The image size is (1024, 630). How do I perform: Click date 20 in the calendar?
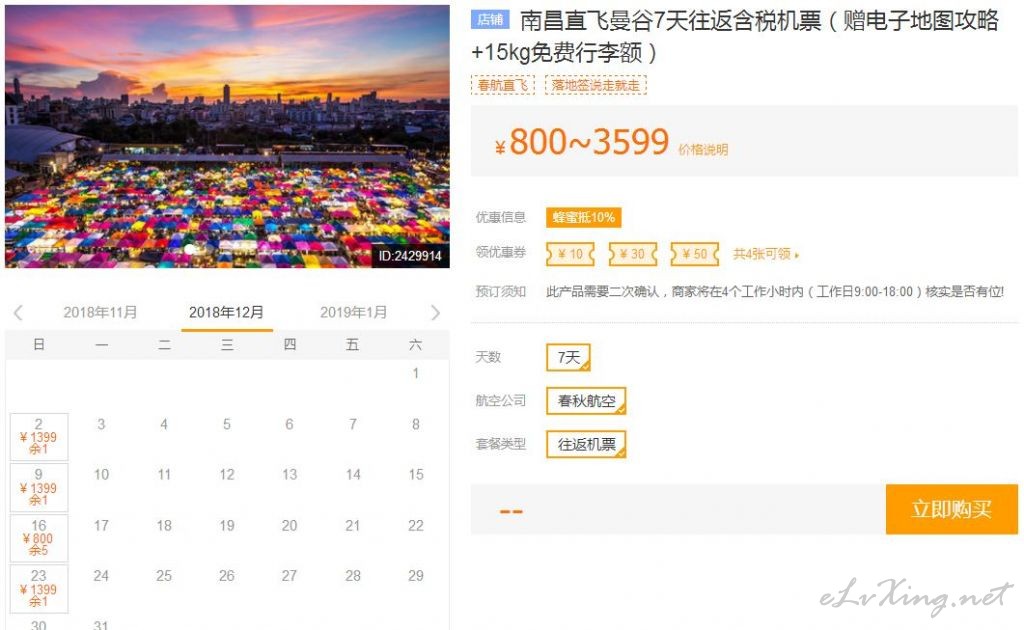[289, 526]
